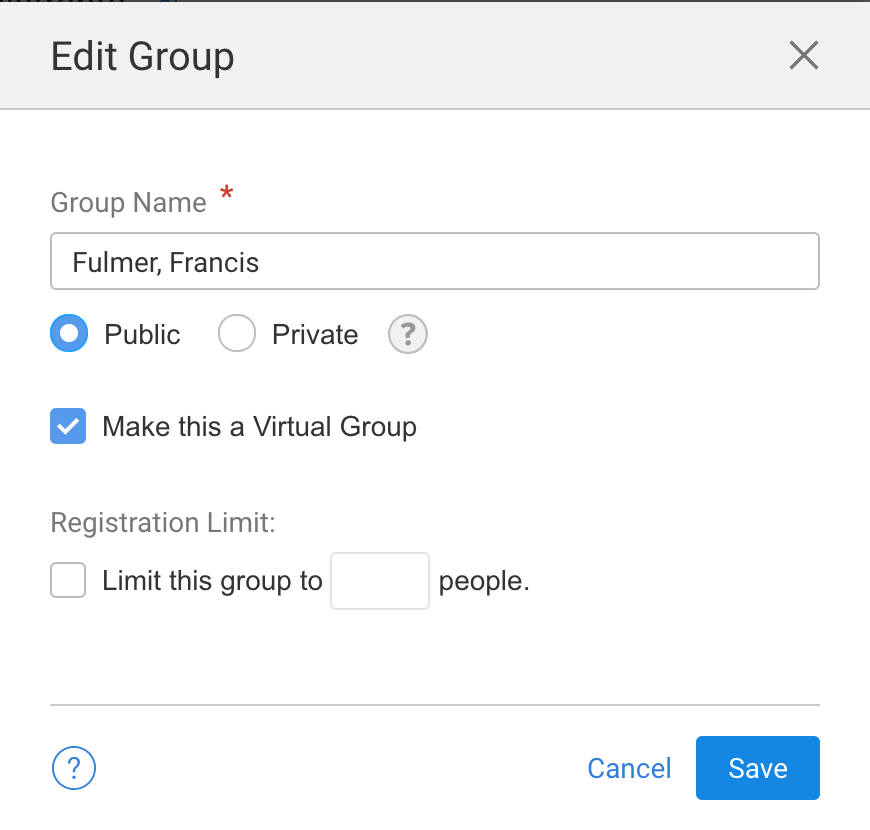This screenshot has height=830, width=870.
Task: Click the Group Name text field
Action: pos(434,262)
